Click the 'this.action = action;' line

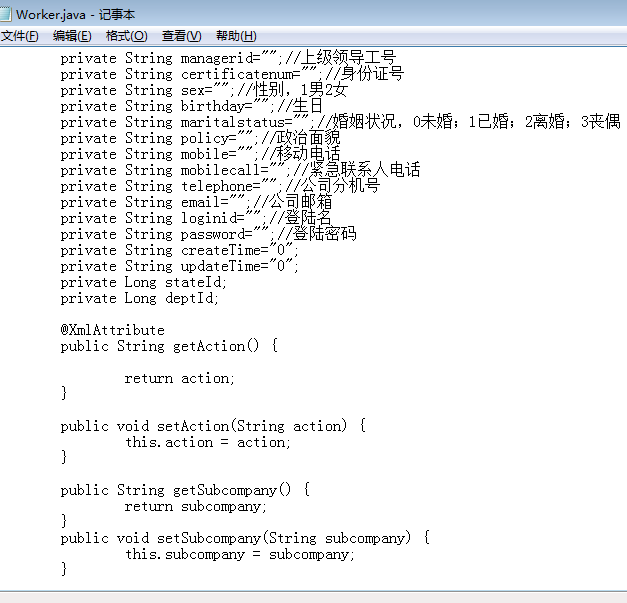tap(208, 442)
